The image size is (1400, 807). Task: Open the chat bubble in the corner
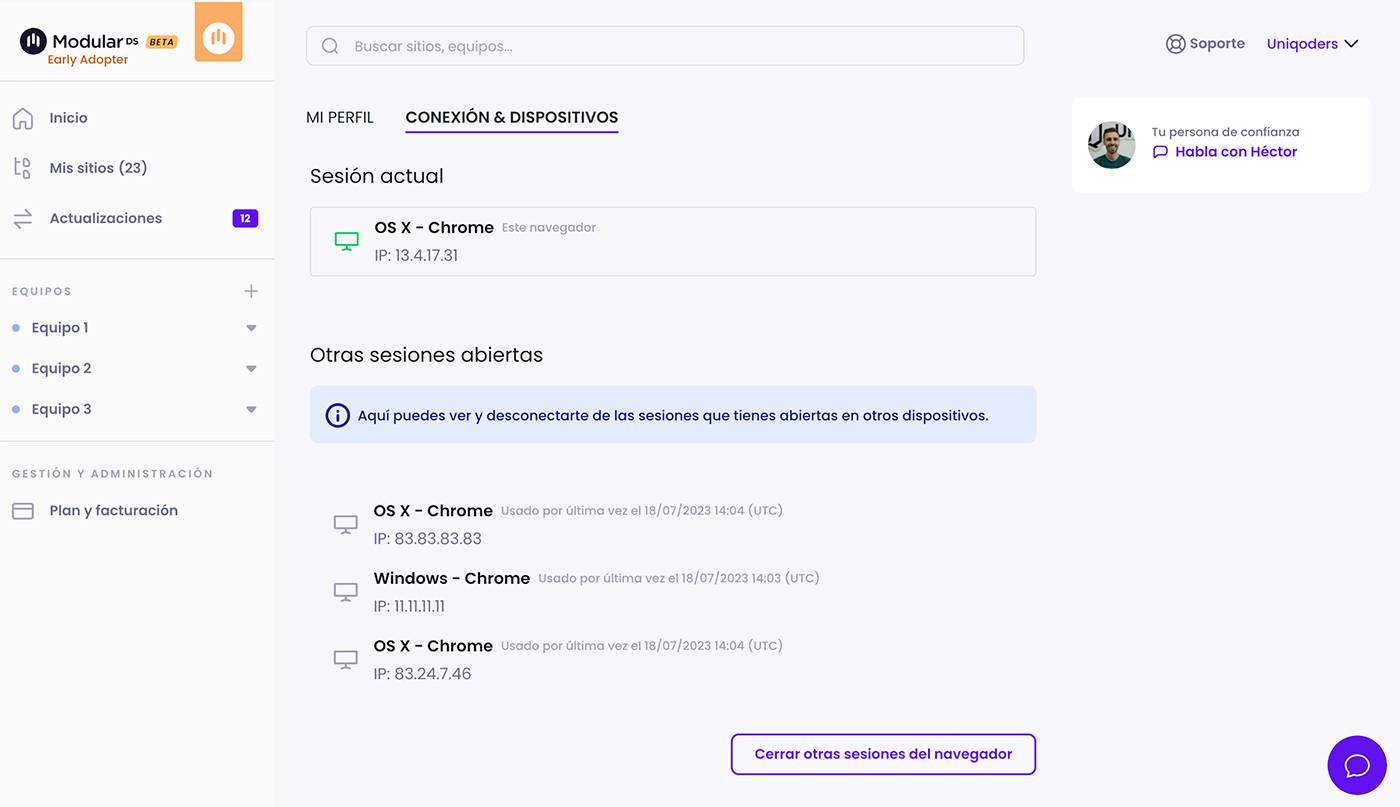[1356, 765]
